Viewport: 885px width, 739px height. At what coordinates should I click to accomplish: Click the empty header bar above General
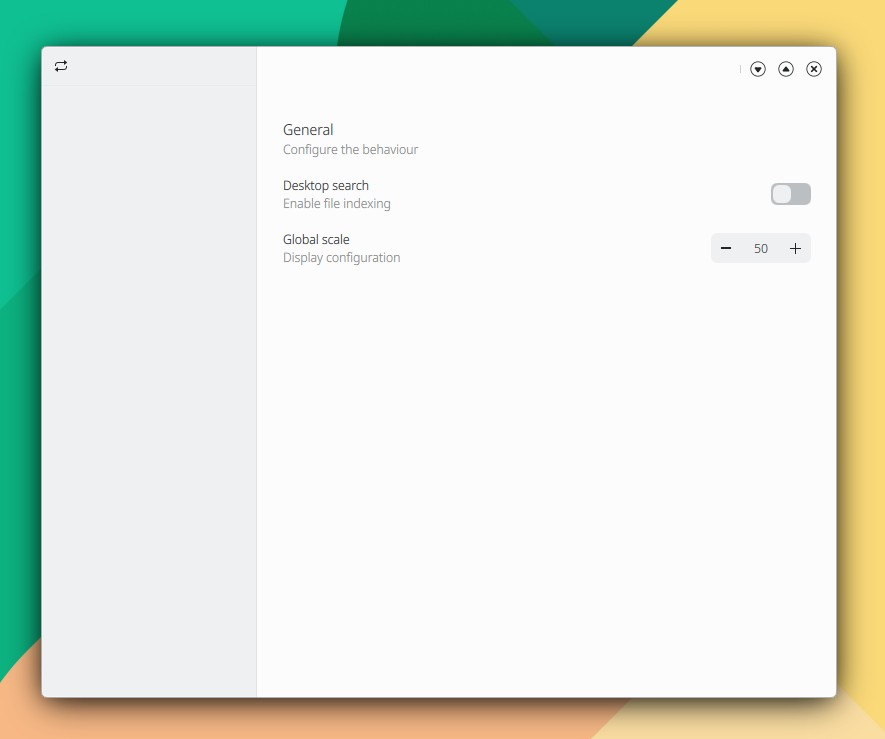[x=500, y=69]
